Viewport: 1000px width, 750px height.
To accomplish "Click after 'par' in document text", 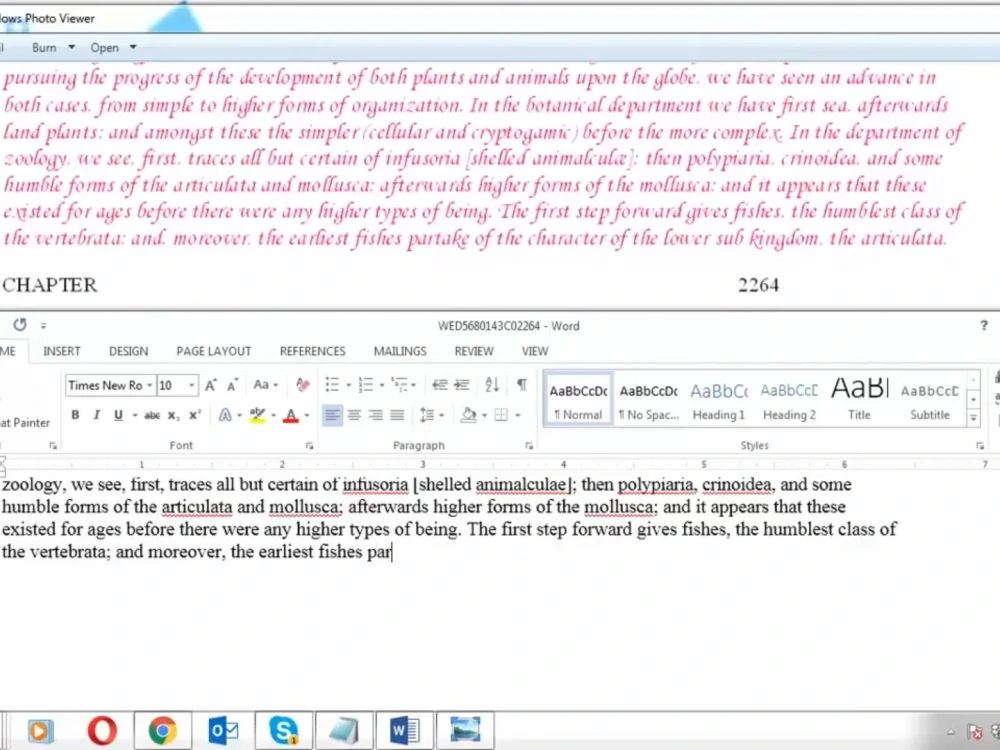I will coord(392,552).
